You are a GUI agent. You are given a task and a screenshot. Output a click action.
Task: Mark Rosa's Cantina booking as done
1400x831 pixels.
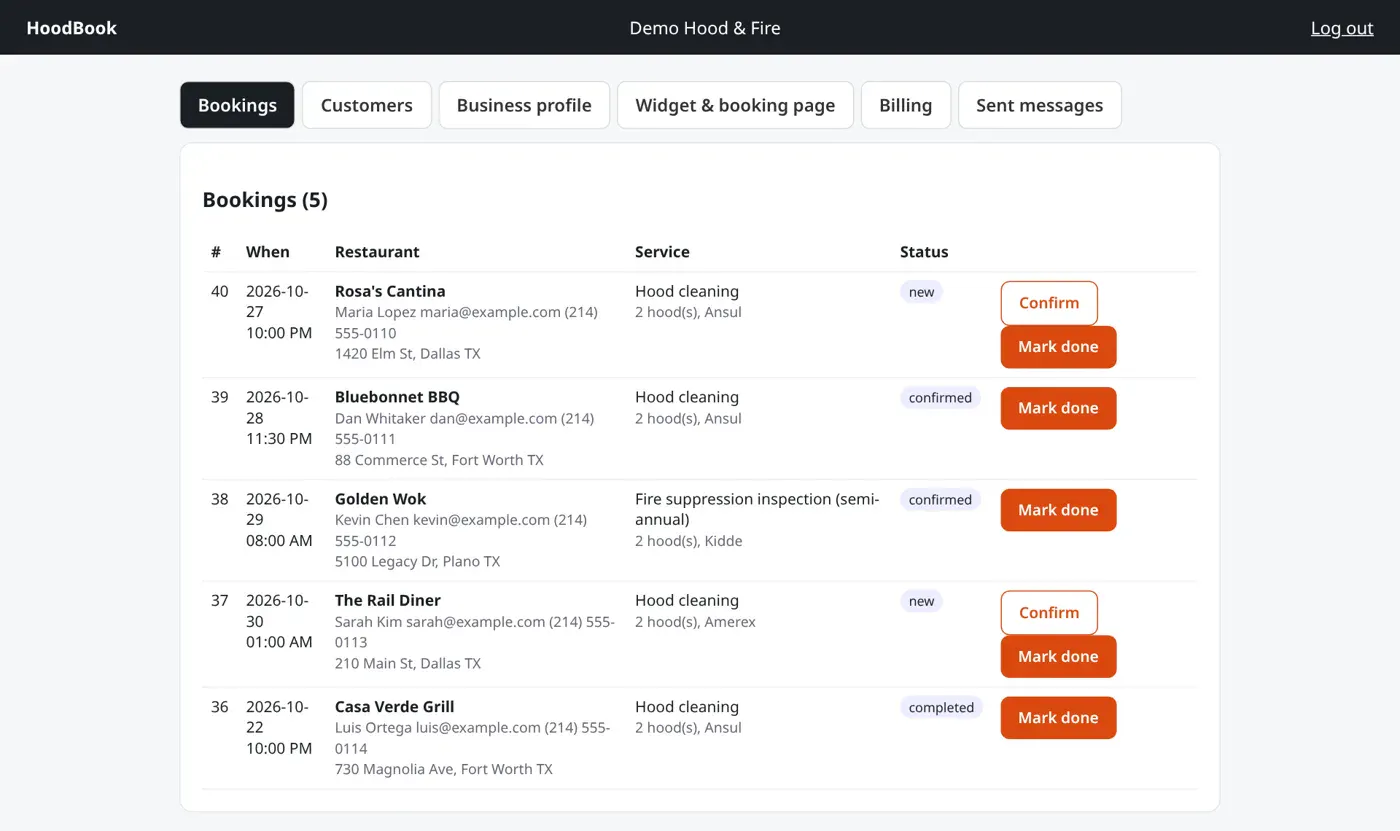click(x=1058, y=347)
